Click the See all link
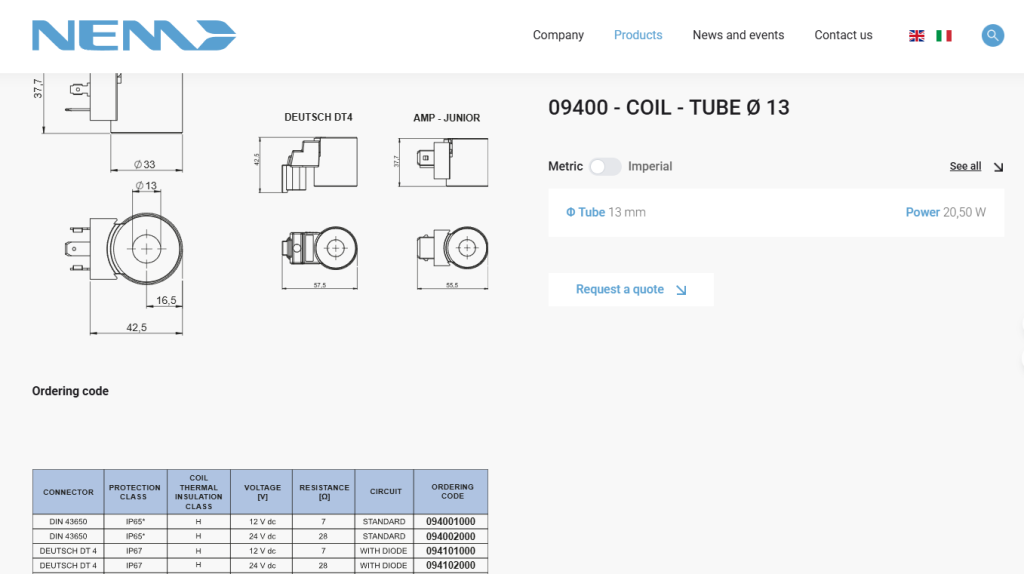 pyautogui.click(x=965, y=167)
